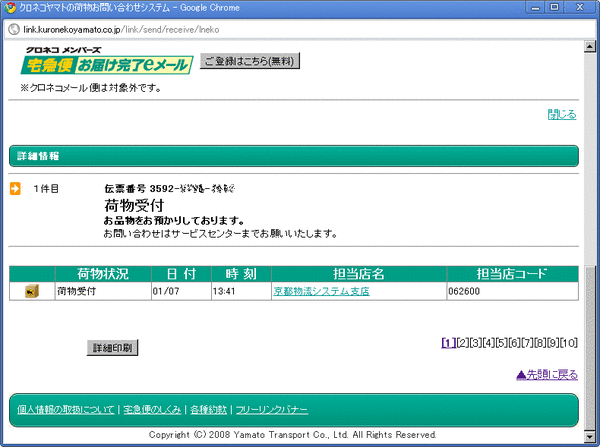Go to page [4]
Image resolution: width=600 pixels, height=447 pixels.
click(x=489, y=343)
